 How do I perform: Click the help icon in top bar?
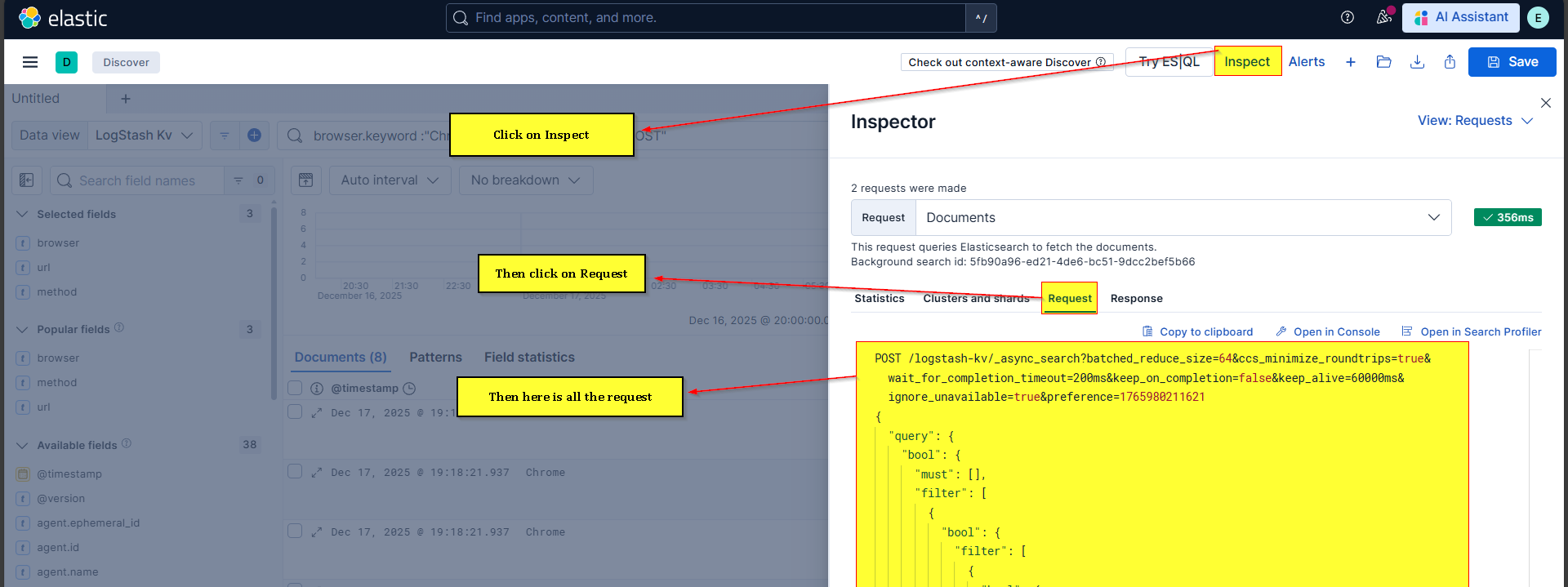point(1347,17)
